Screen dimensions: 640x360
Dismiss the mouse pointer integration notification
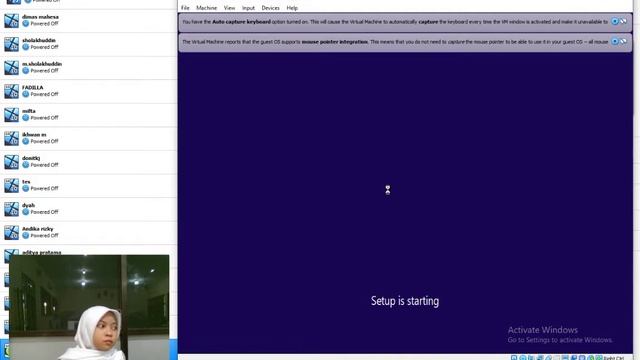(x=615, y=41)
